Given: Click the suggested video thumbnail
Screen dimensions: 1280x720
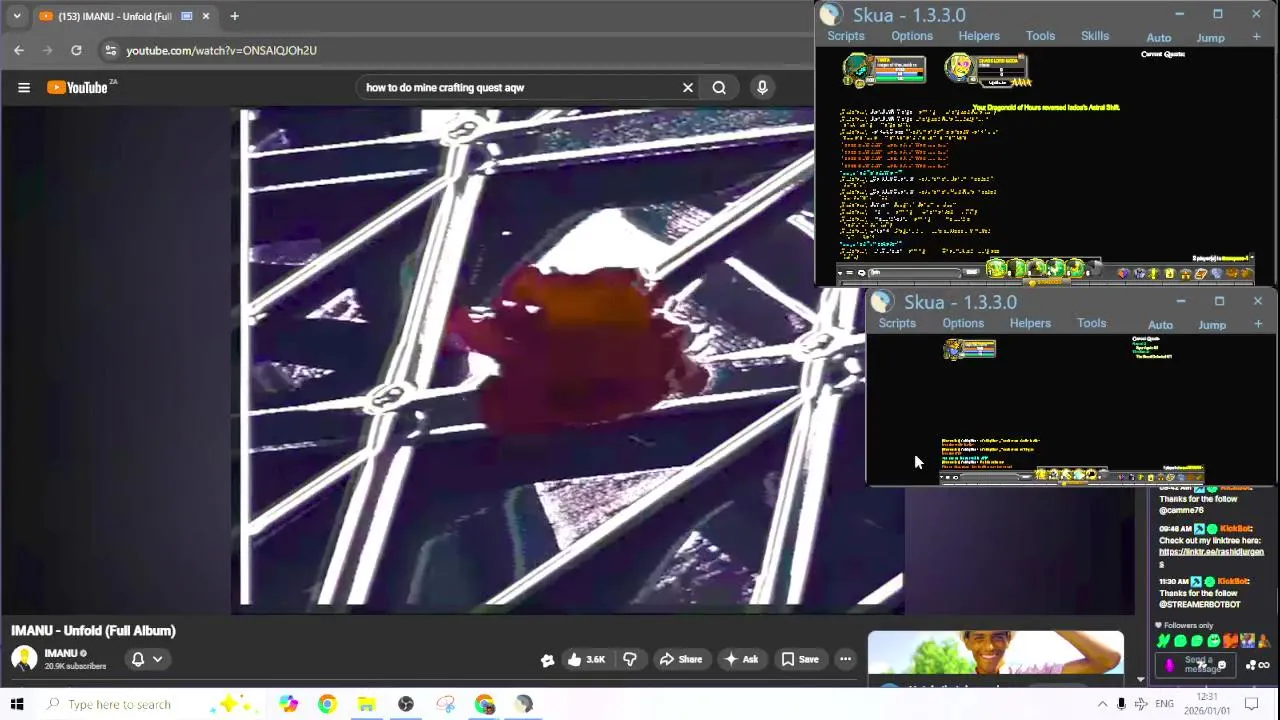Looking at the screenshot, I should (x=996, y=653).
